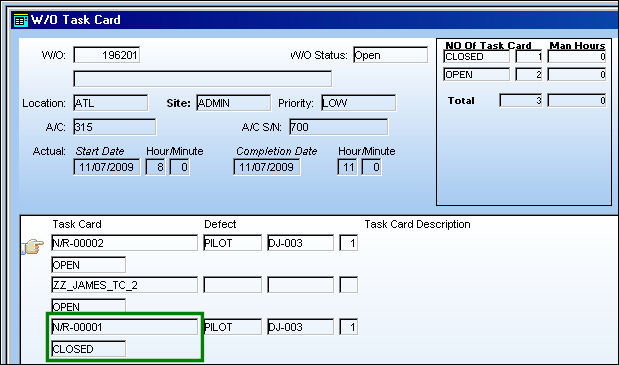Screen dimensions: 619x365
Task: Click the OPEN status under ZZ_JAMES_TC_2
Action: (x=88, y=306)
